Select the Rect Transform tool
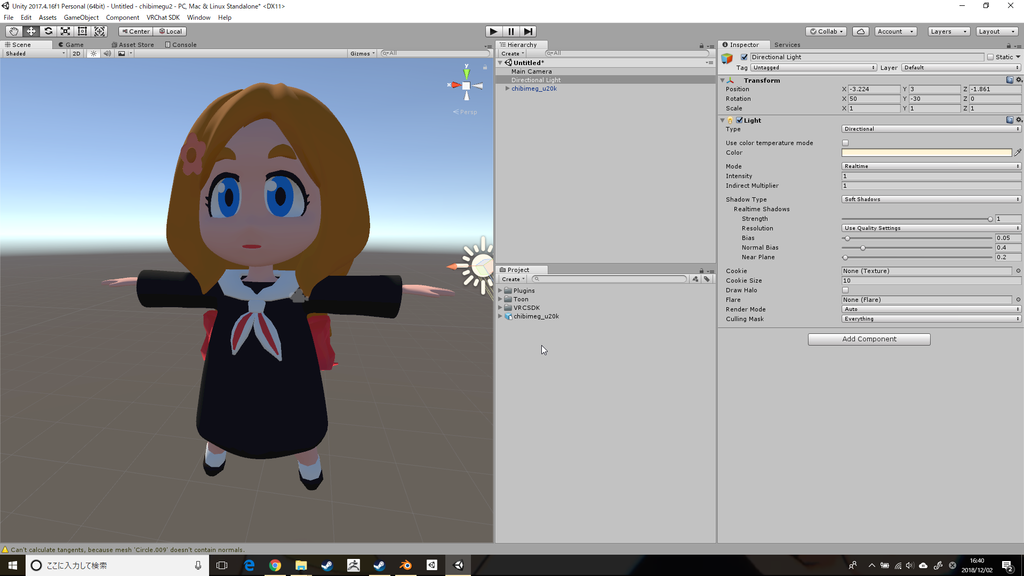This screenshot has height=576, width=1024. (82, 31)
